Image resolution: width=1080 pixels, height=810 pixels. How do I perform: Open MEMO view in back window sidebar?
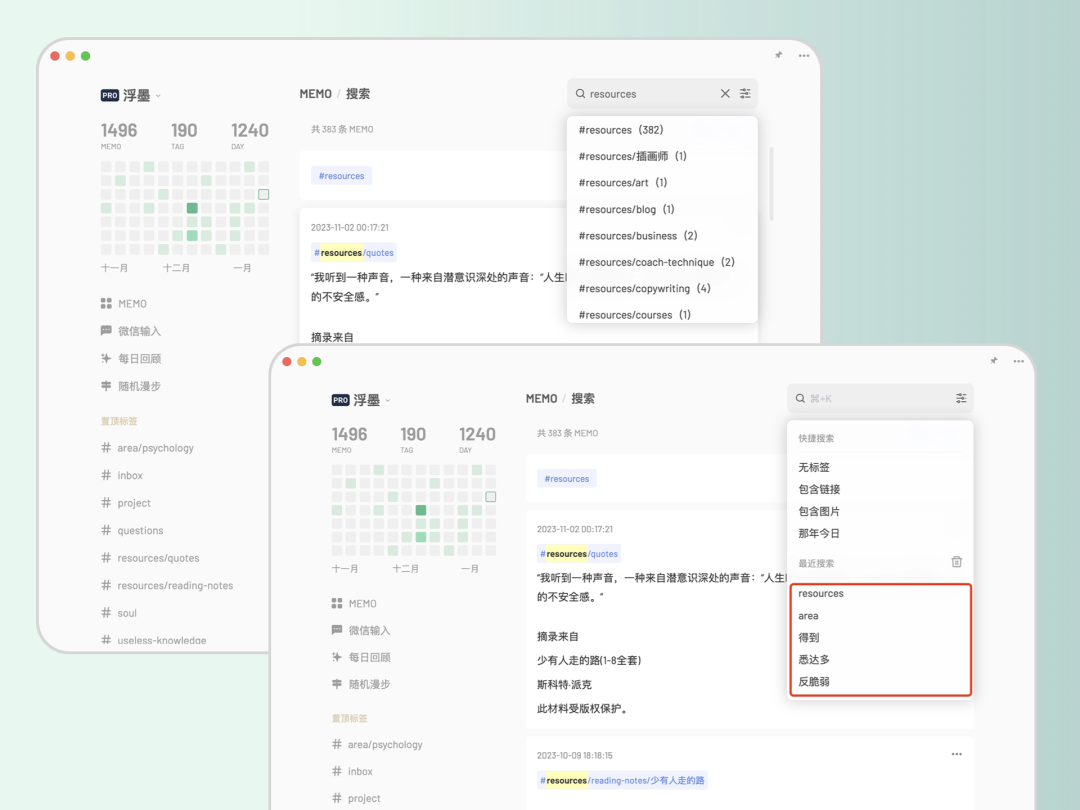pos(124,304)
